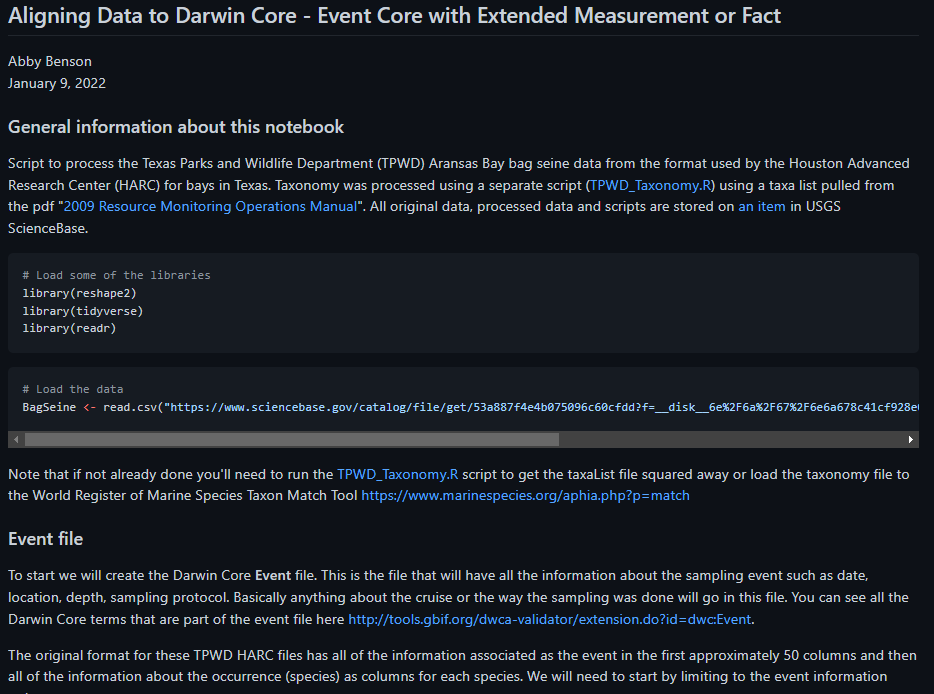
Task: Click the 'General information about this notebook' heading
Action: [176, 127]
